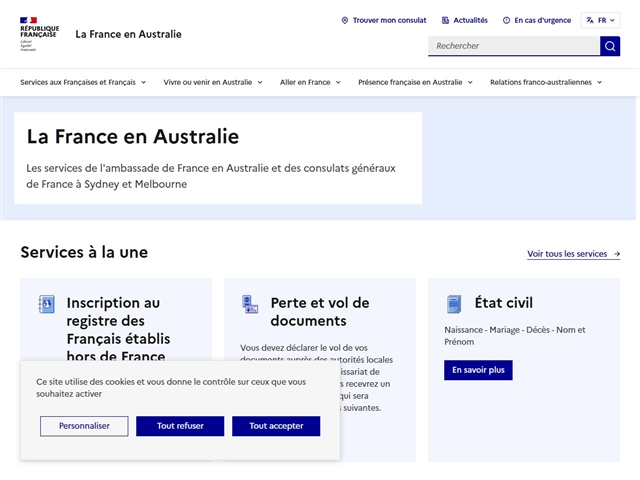Click the État civil document icon
The height and width of the screenshot is (480, 640).
(x=454, y=304)
